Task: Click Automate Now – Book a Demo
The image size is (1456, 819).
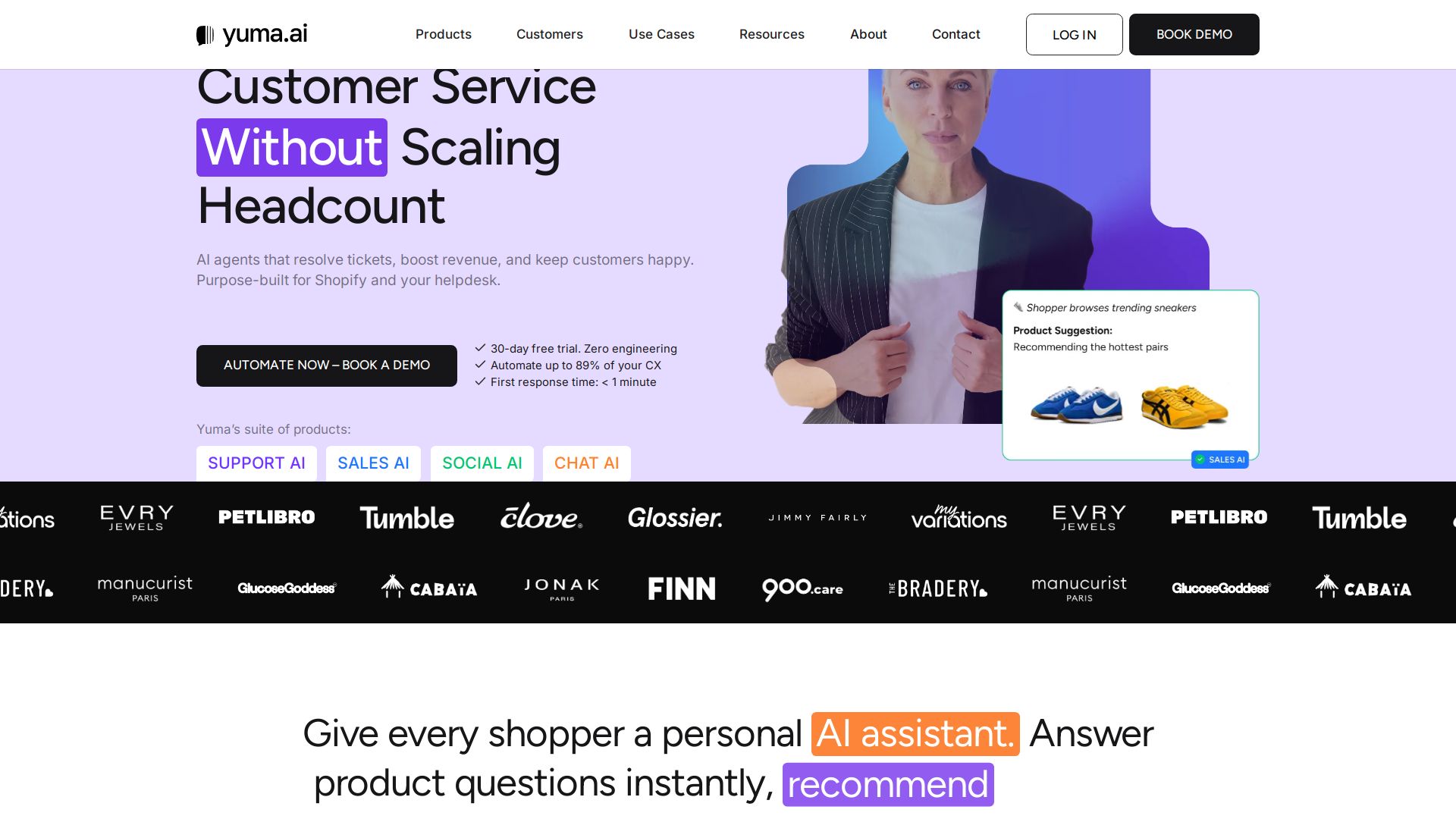Action: 327,366
